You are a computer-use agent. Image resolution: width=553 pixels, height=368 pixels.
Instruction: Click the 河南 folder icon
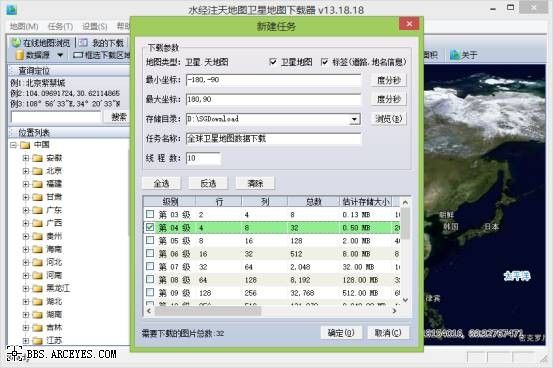(37, 276)
